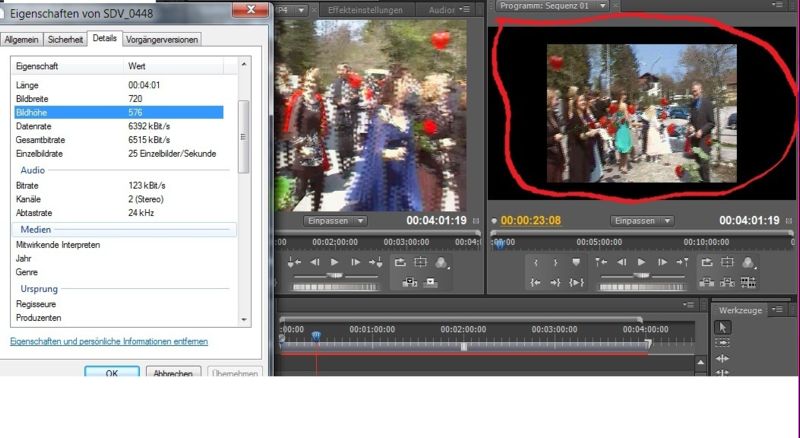Screen dimensions: 800x438
Task: Click the timeline playhead marker
Action: coord(316,337)
